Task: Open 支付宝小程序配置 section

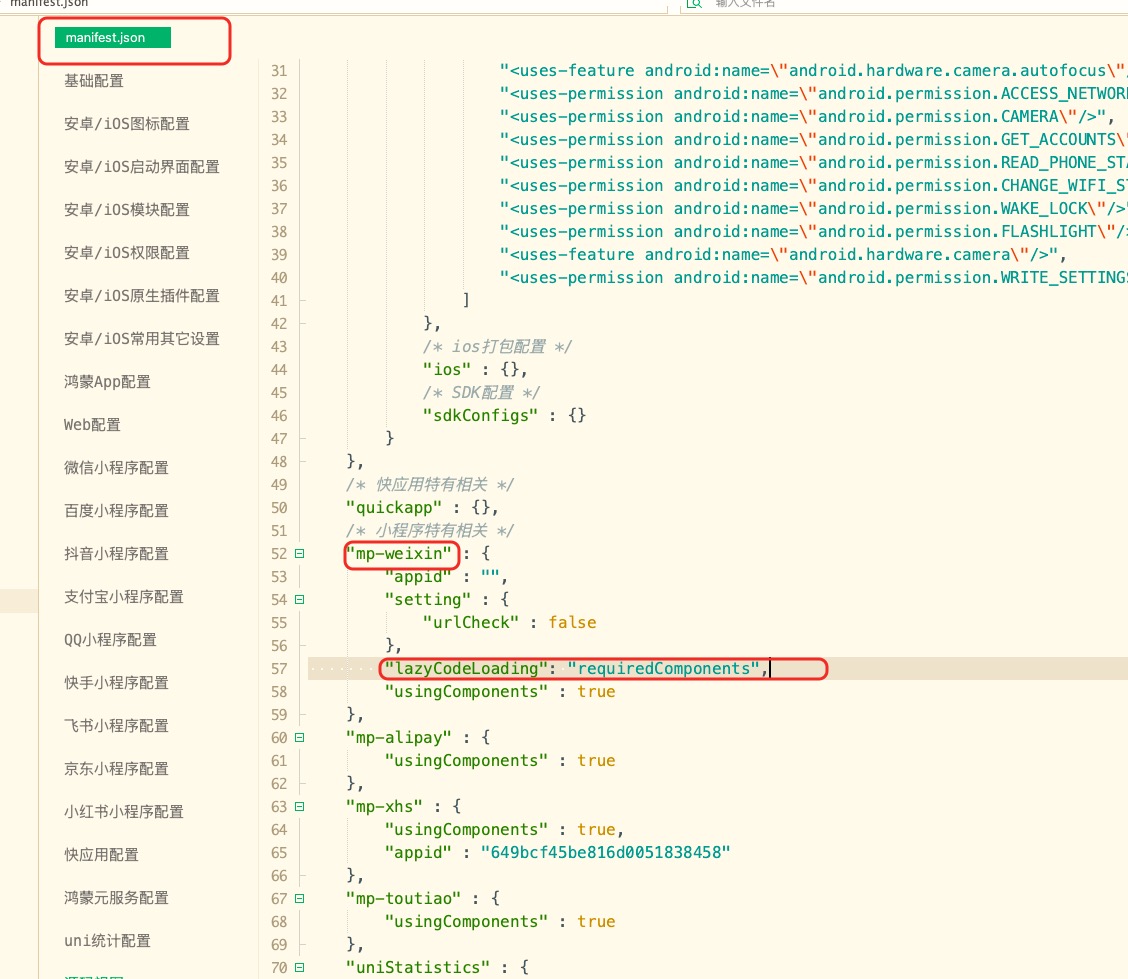Action: [124, 597]
